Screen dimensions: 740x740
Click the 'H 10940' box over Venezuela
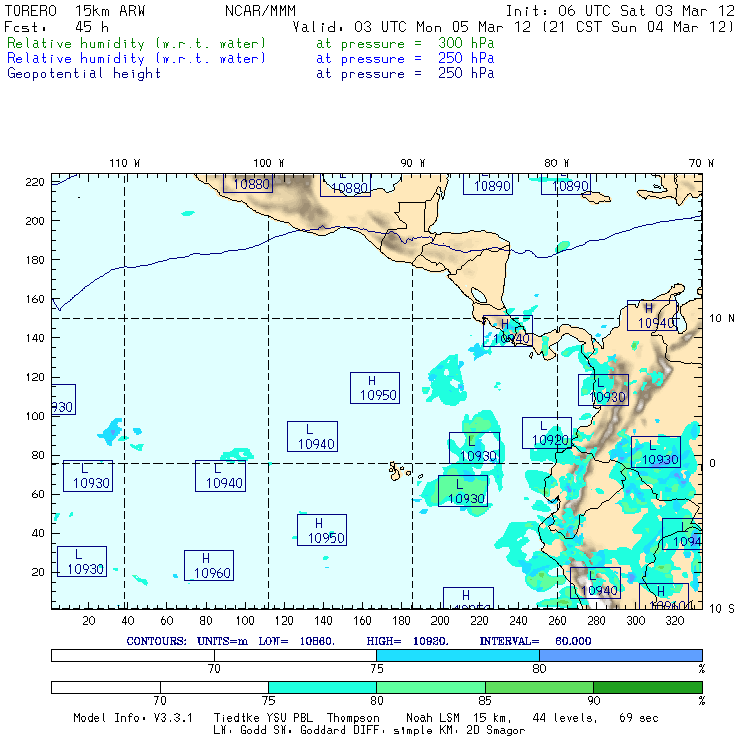click(x=652, y=315)
